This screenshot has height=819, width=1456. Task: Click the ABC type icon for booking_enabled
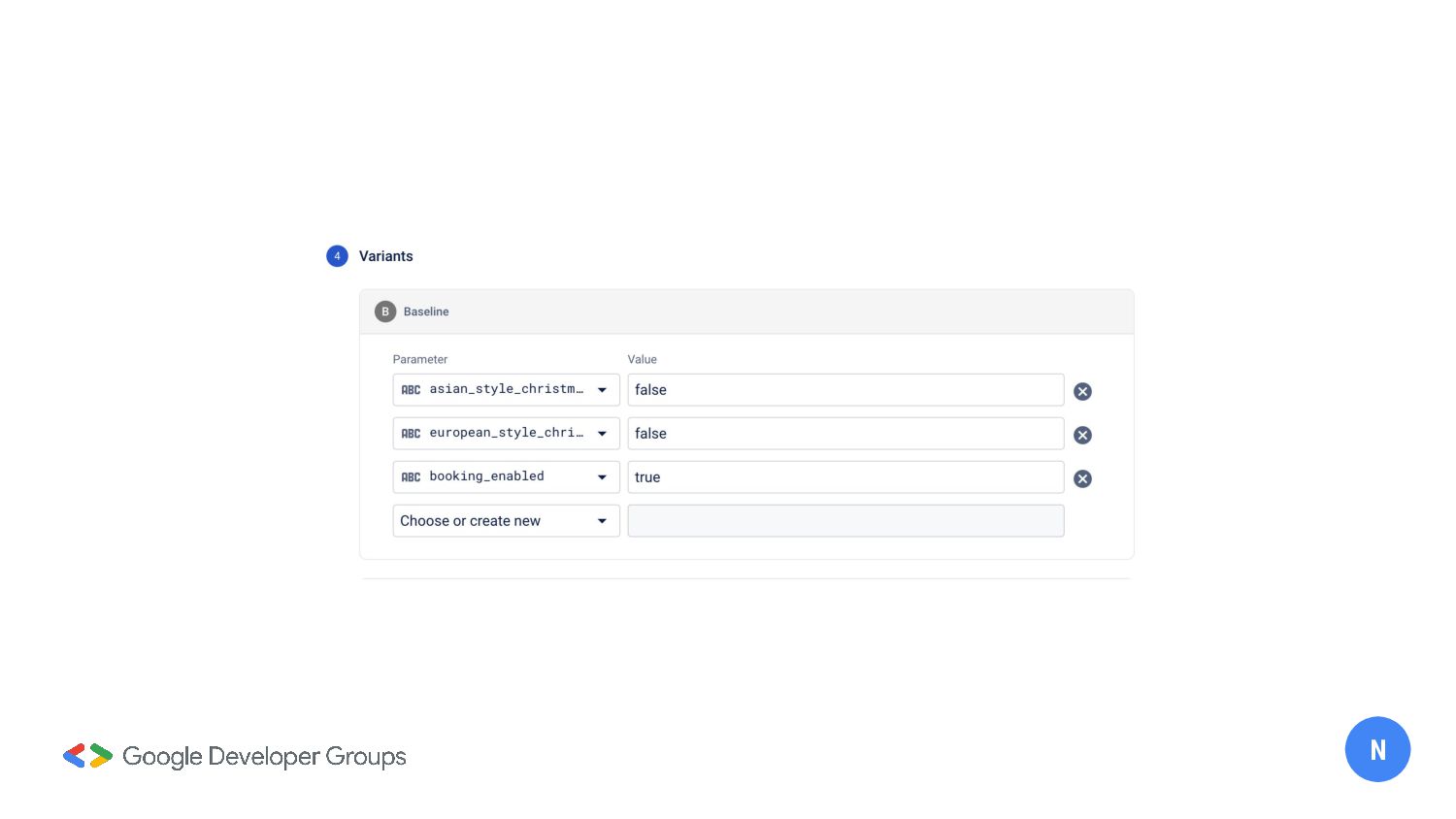coord(412,477)
